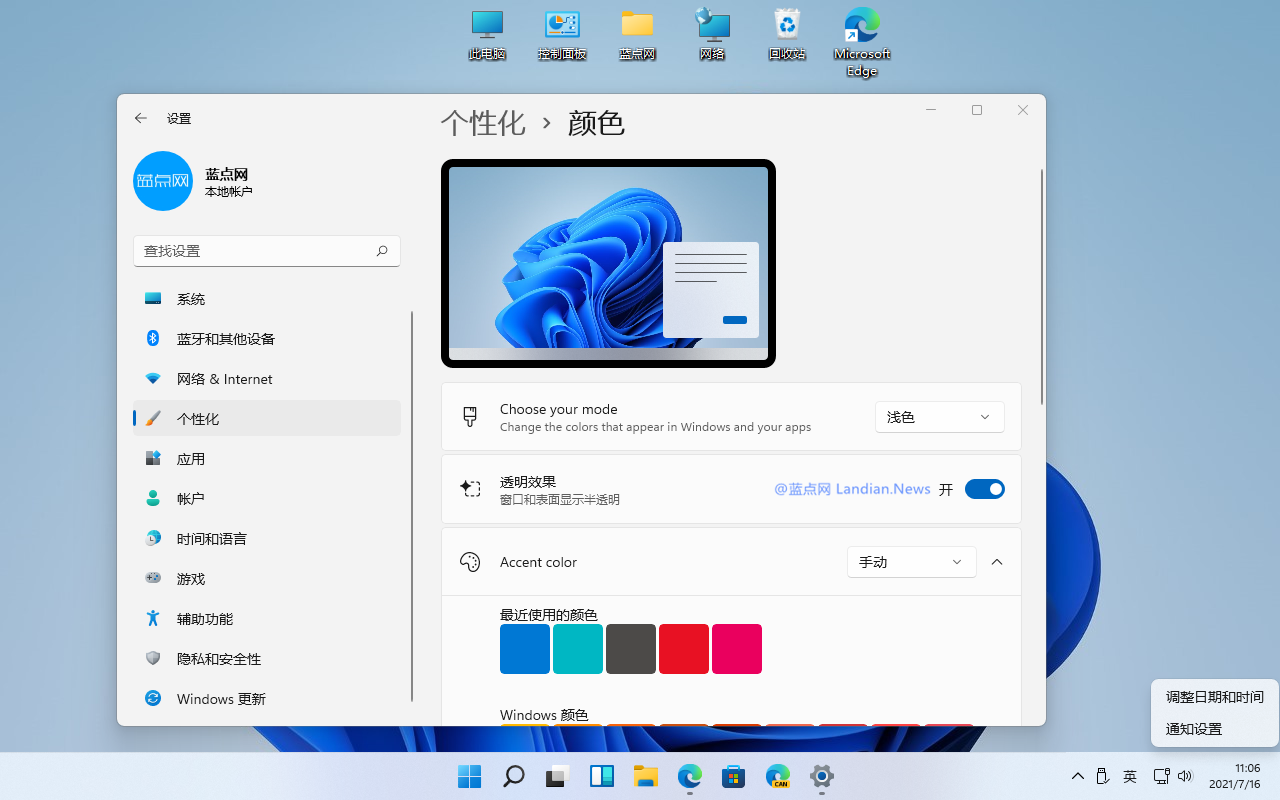Open Accent color 手动 dropdown
1280x800 pixels.
point(911,562)
